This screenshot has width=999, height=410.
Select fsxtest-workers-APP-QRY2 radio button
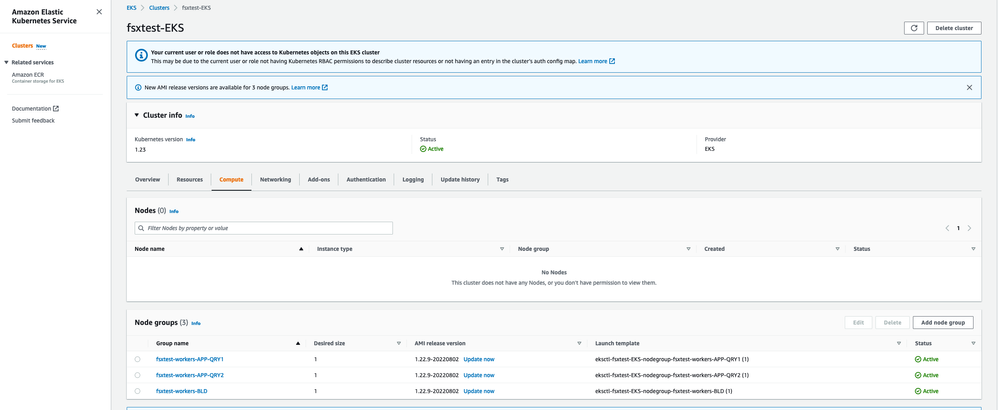tap(138, 375)
